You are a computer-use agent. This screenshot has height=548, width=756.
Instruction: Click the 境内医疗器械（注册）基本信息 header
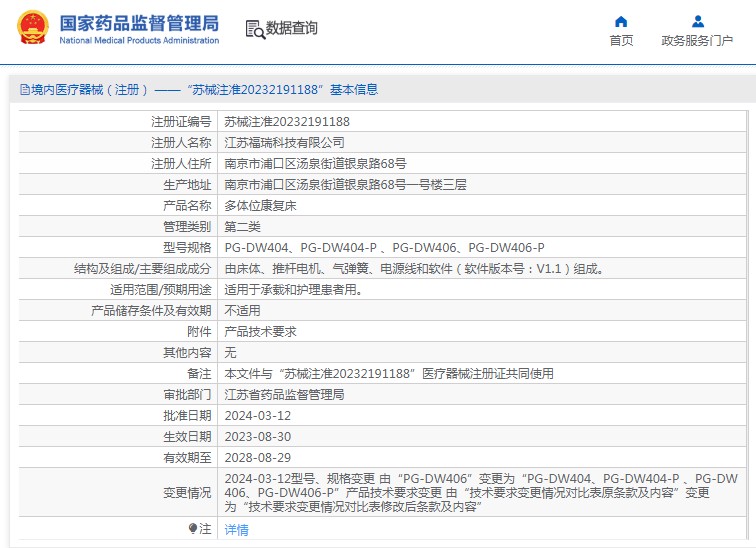click(x=199, y=90)
